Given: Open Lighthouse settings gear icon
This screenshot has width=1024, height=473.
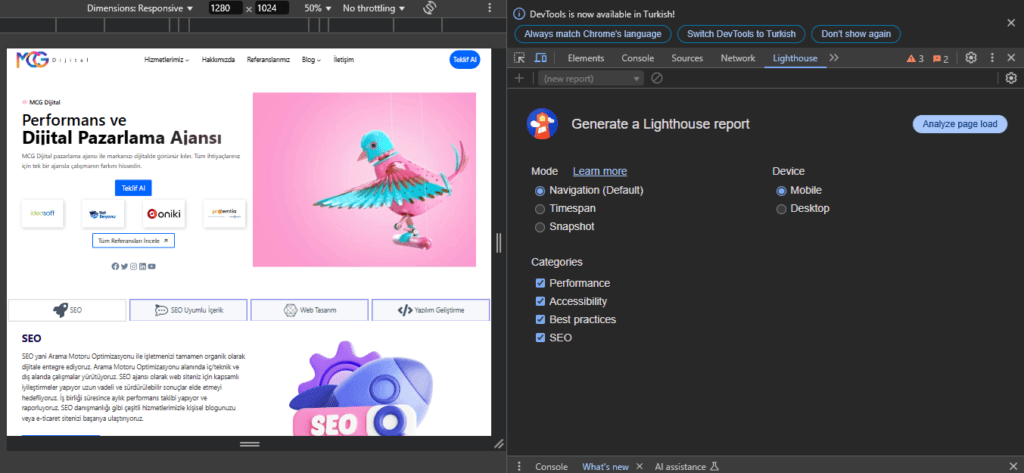Looking at the screenshot, I should point(1011,78).
